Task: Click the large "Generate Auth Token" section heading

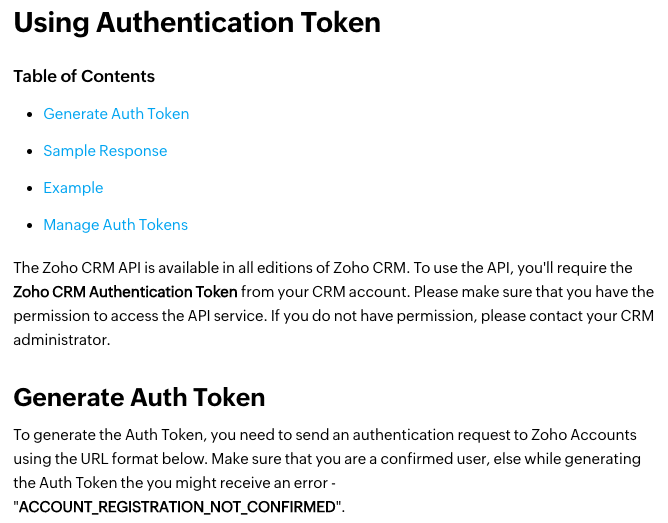Action: (139, 398)
